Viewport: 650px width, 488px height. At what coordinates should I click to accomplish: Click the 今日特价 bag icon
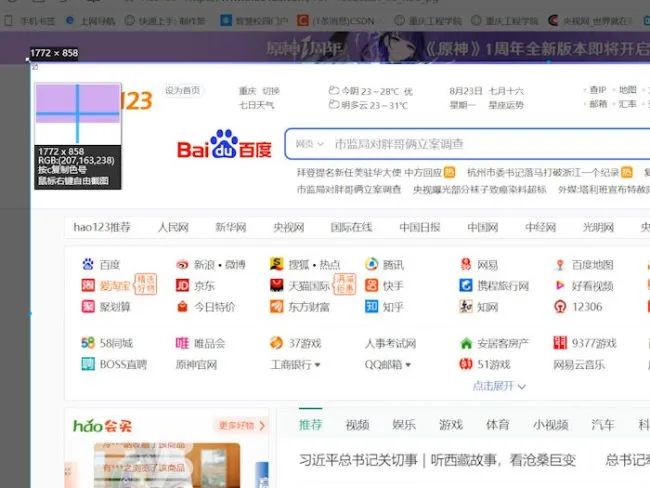point(182,306)
